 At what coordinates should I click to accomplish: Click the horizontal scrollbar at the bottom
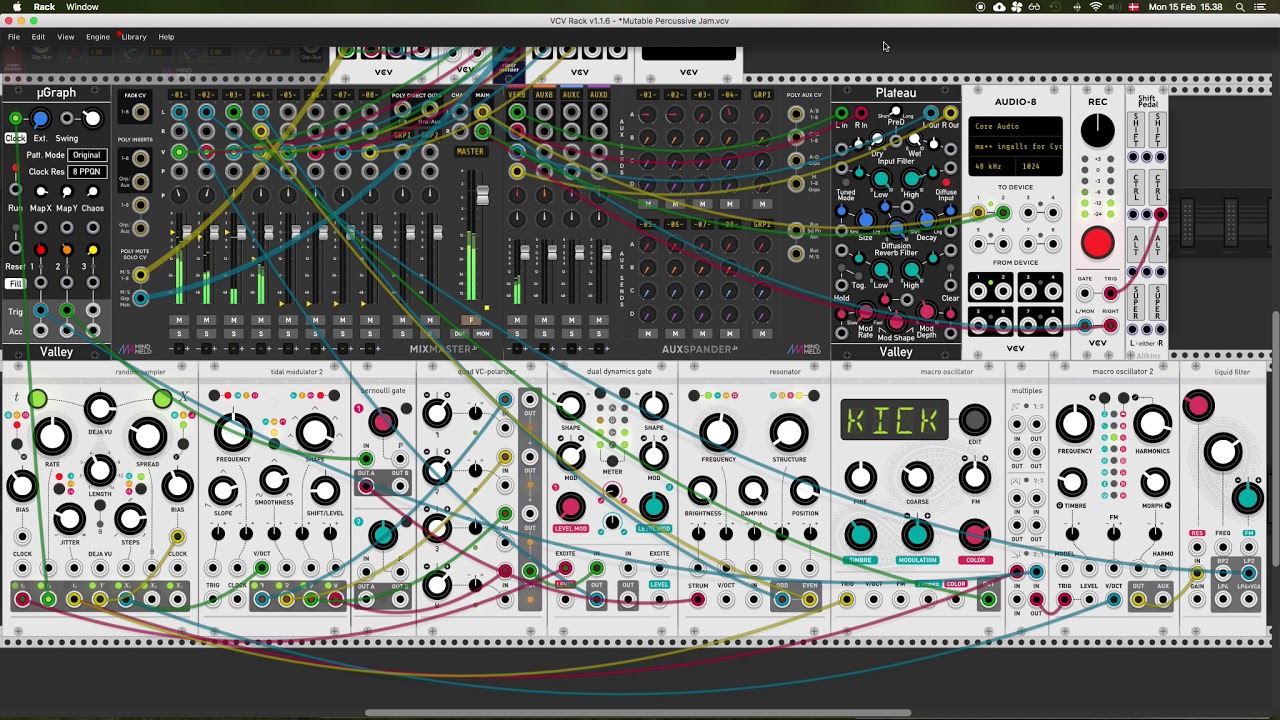tap(639, 713)
